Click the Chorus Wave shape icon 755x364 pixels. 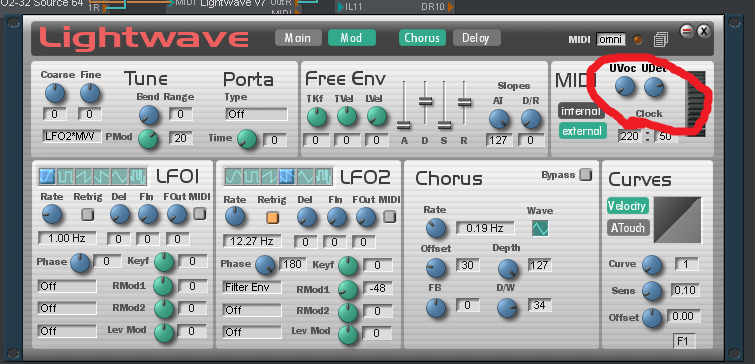pos(540,228)
